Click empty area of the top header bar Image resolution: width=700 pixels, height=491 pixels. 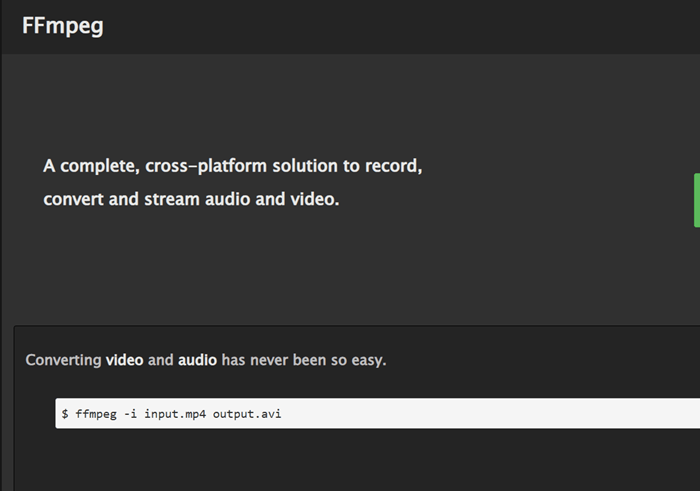point(400,26)
